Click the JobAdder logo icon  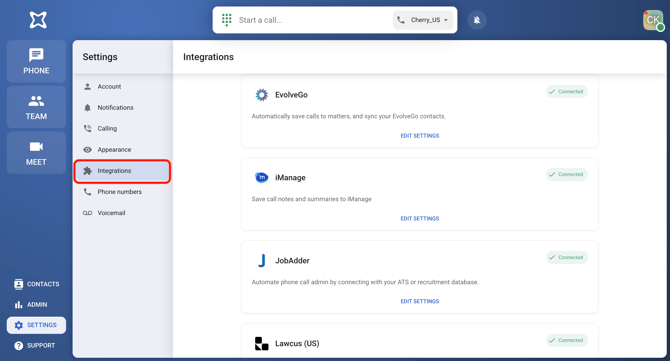pos(262,260)
